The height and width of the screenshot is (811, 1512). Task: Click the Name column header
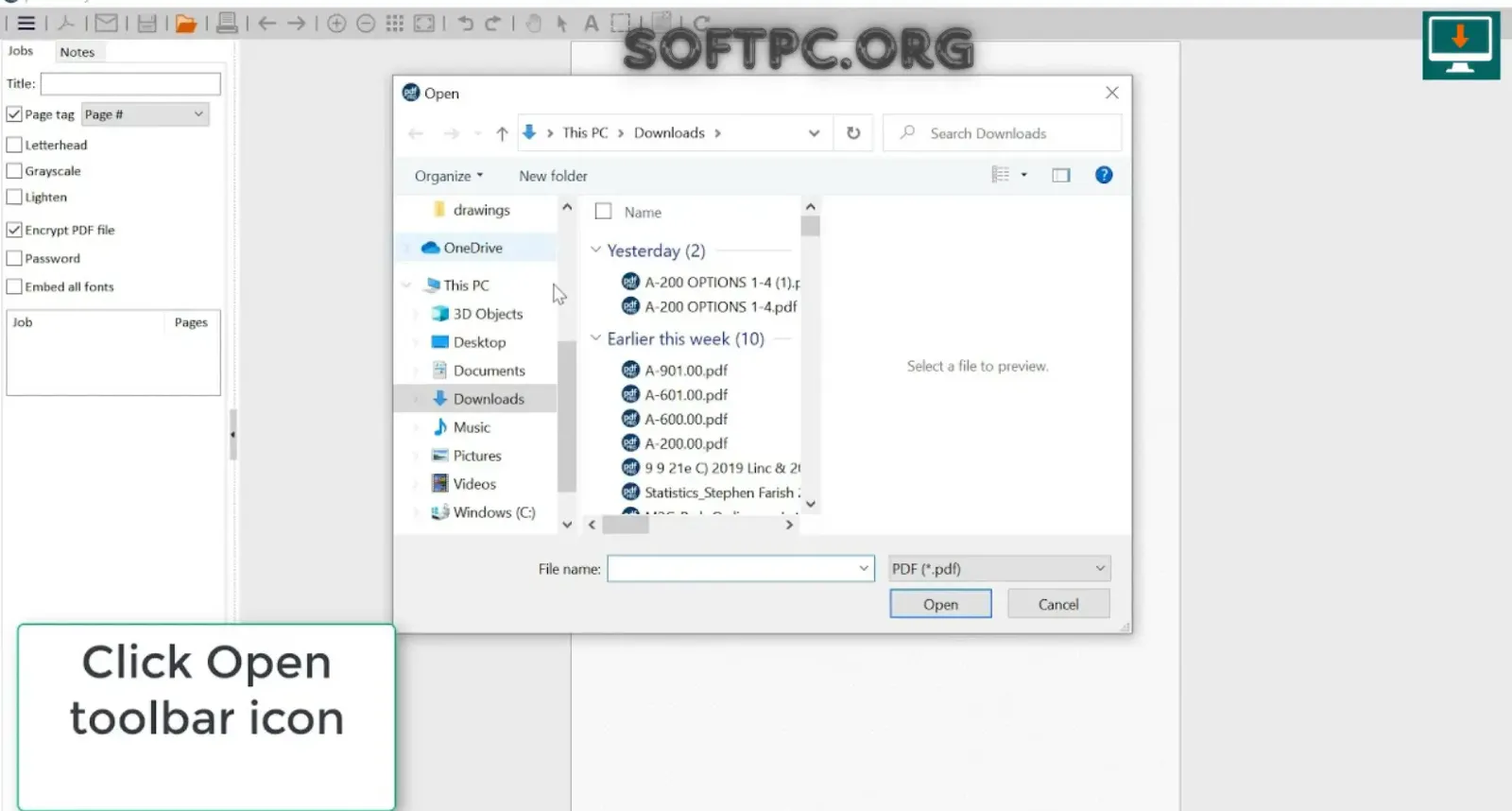(643, 213)
